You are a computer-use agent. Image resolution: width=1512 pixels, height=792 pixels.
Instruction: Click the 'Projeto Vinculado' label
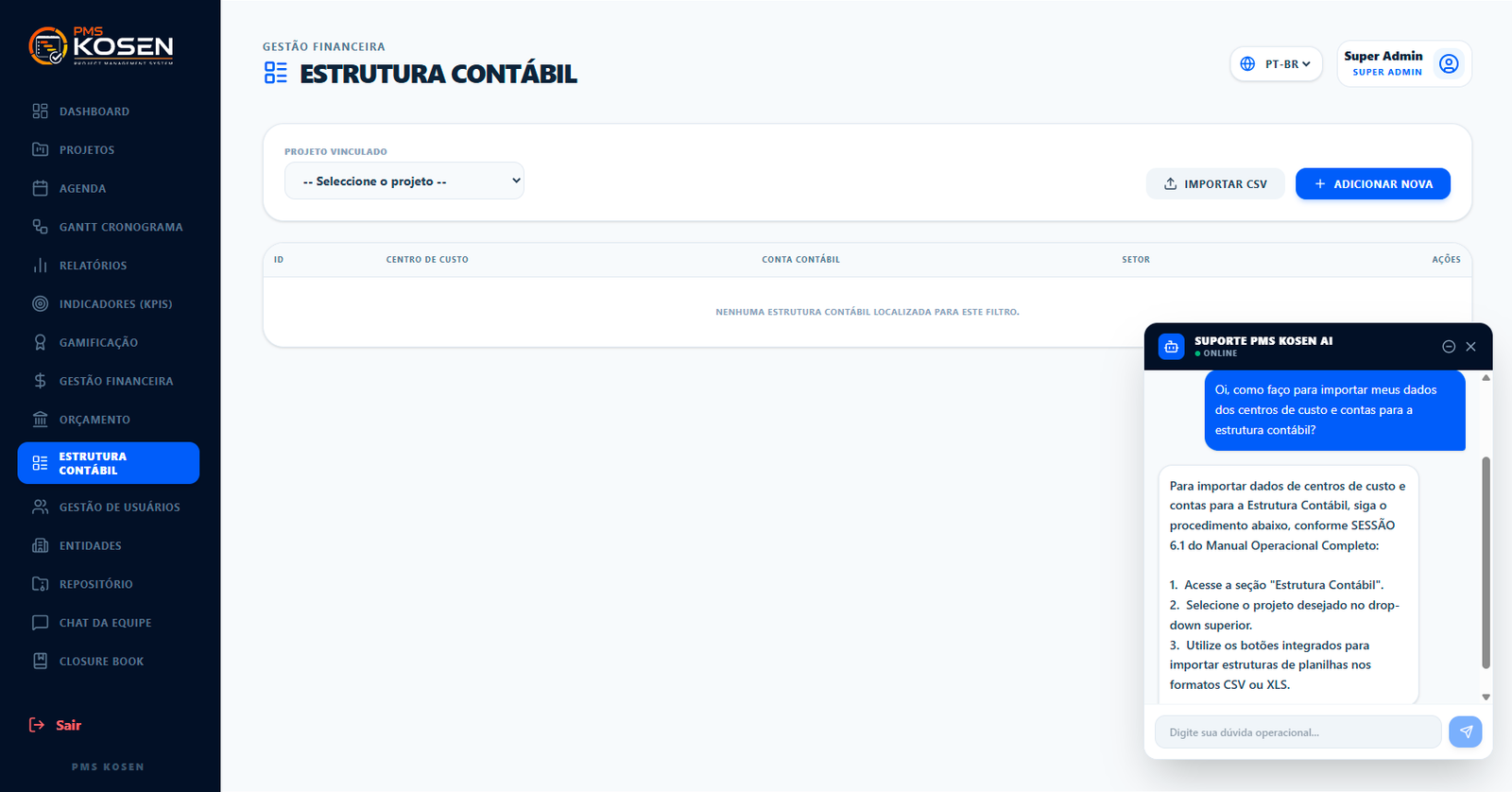pos(335,151)
